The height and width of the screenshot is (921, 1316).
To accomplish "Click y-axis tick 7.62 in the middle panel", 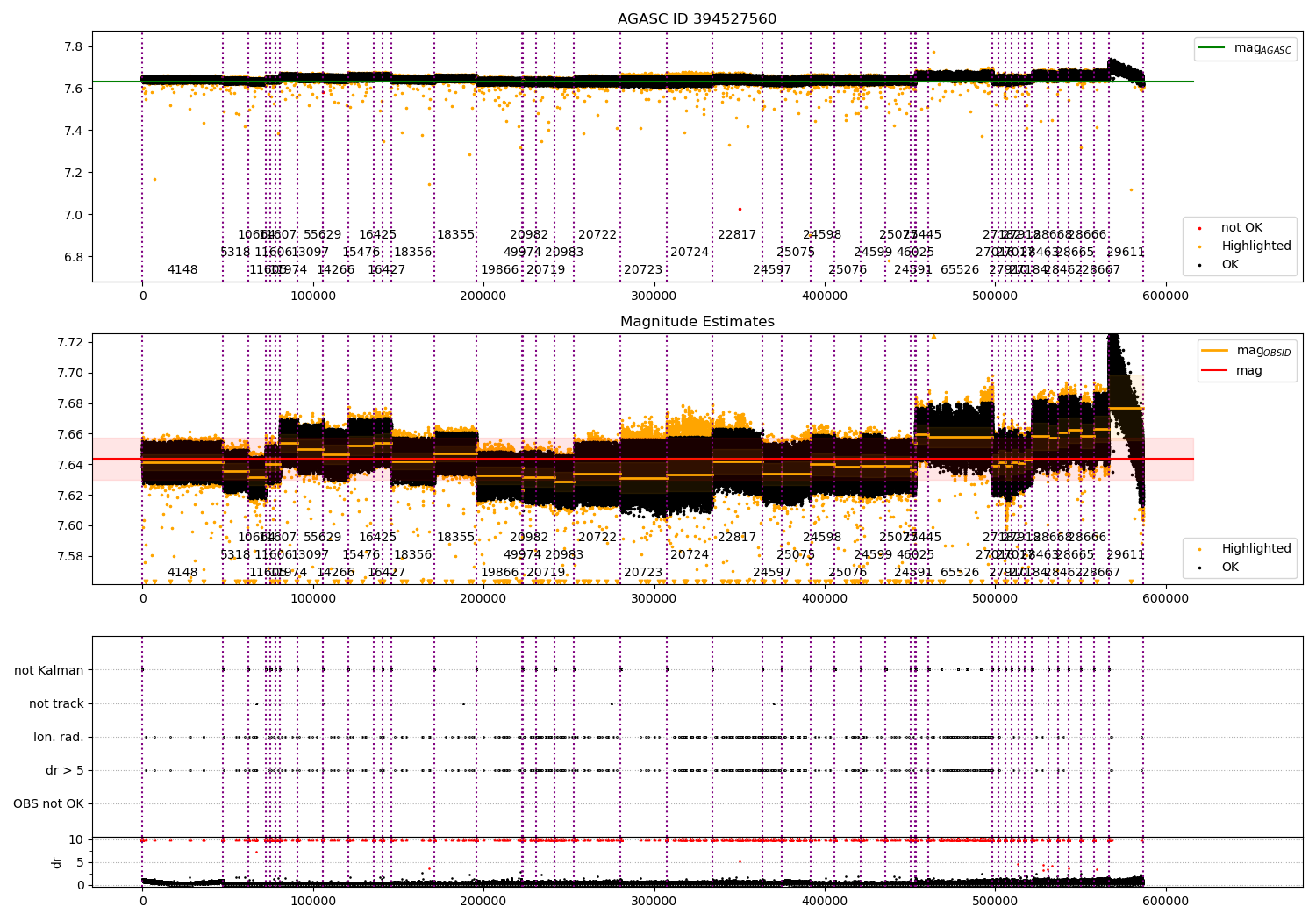I will [70, 496].
